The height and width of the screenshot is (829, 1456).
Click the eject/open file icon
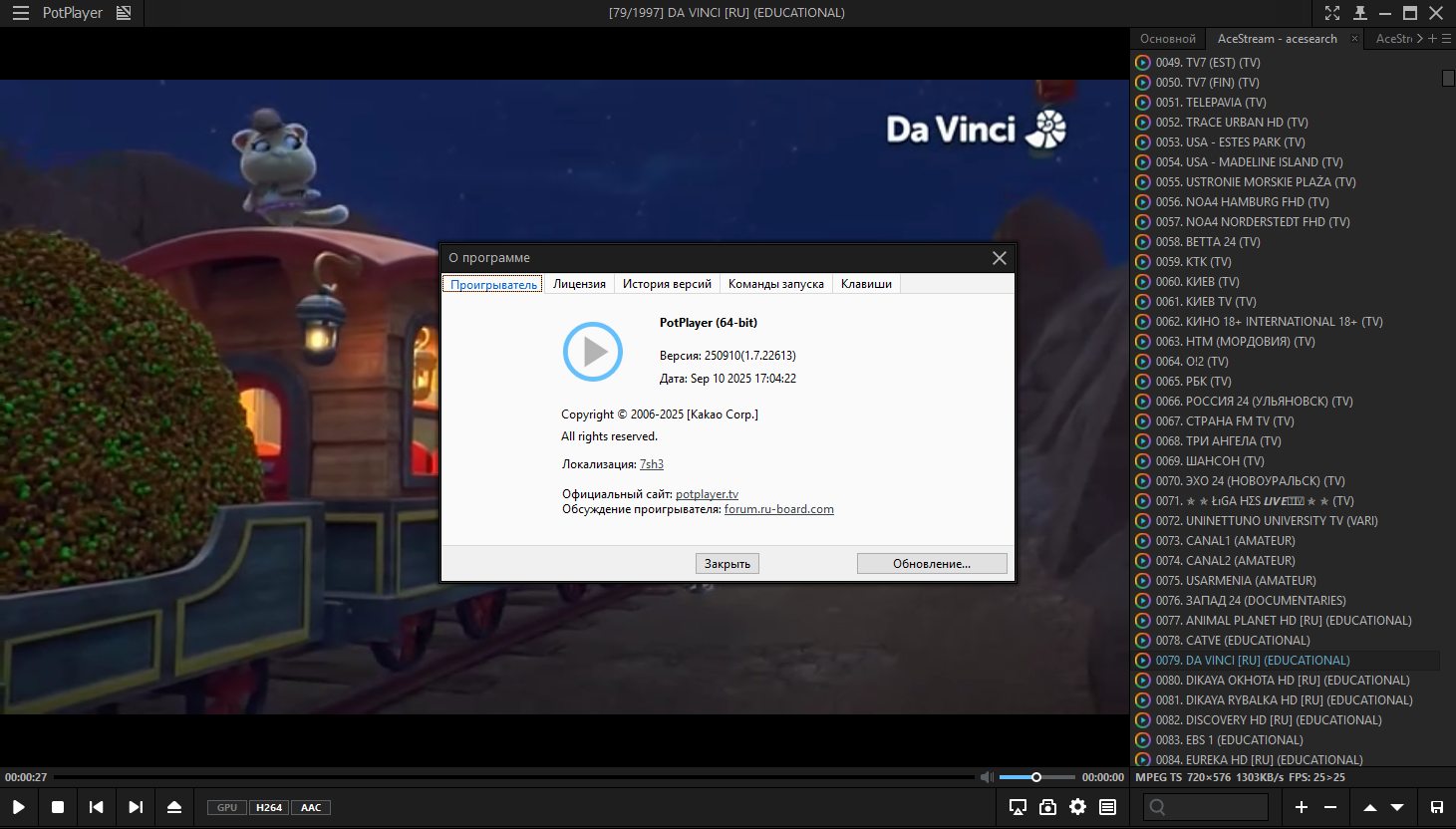pos(174,807)
